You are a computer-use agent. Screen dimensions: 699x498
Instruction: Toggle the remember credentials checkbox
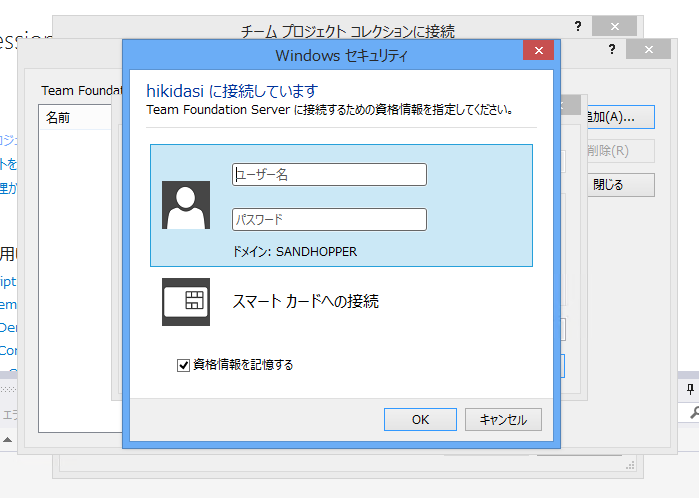click(x=183, y=365)
